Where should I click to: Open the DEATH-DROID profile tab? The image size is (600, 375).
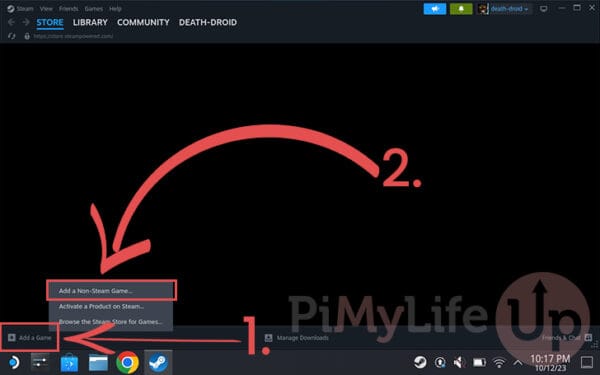[x=208, y=22]
